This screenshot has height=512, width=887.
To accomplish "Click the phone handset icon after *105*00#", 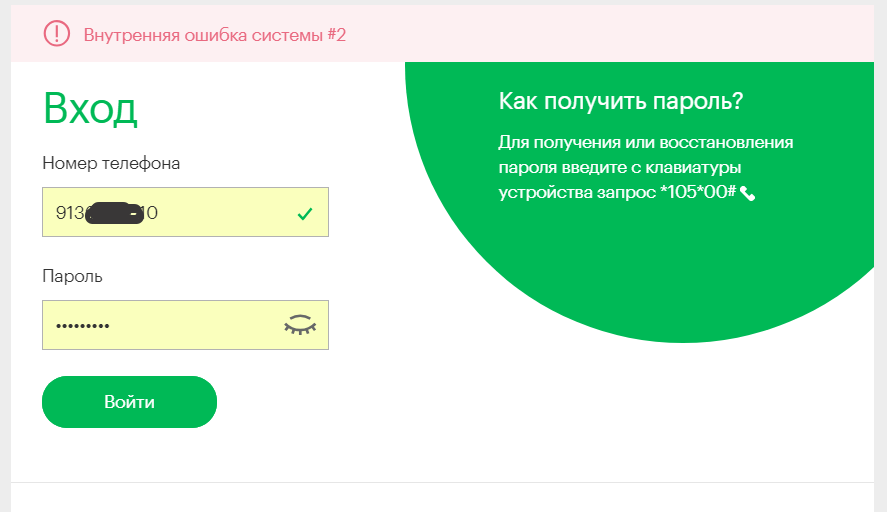I will (748, 194).
